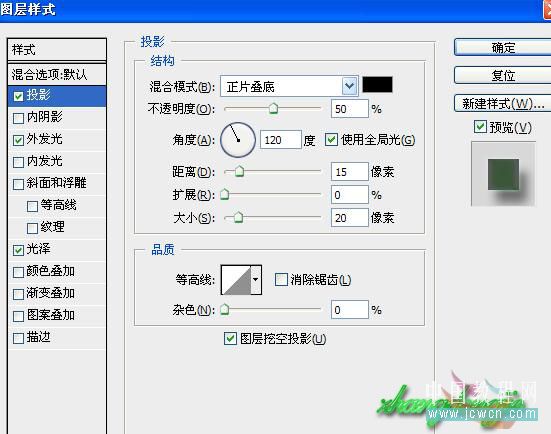Click the 不透明度 slider handle
This screenshot has width=551, height=434.
click(x=273, y=109)
